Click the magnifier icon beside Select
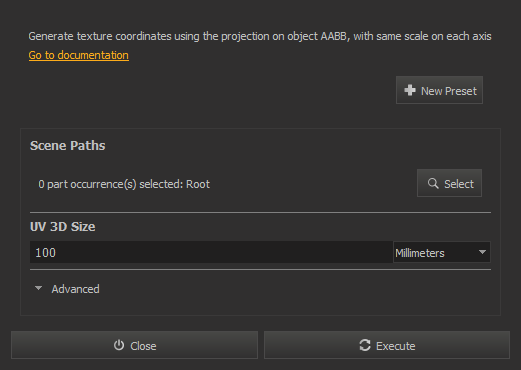 (433, 183)
